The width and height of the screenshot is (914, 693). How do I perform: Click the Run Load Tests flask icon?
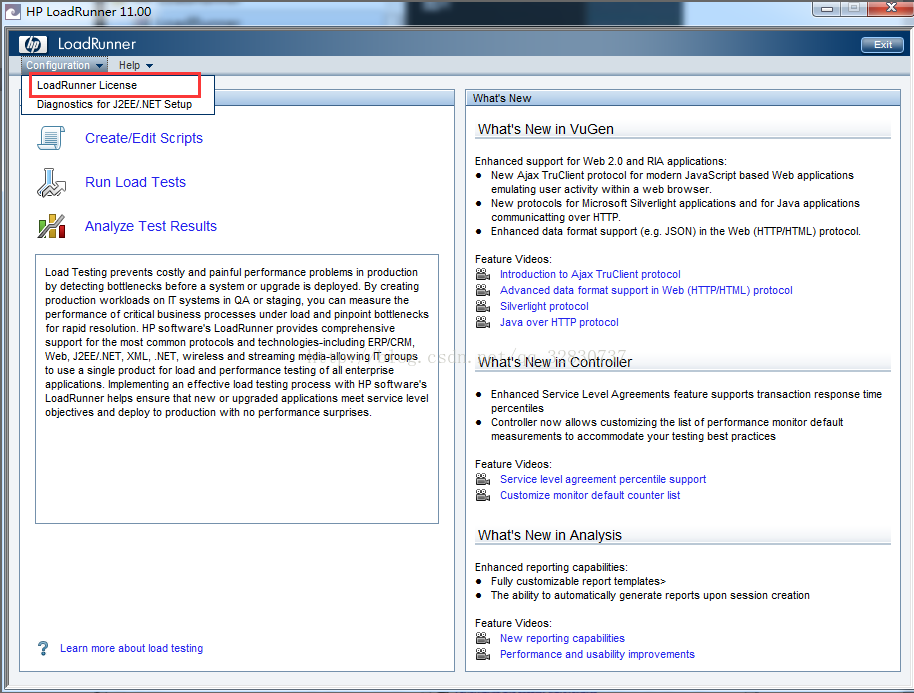(x=51, y=182)
